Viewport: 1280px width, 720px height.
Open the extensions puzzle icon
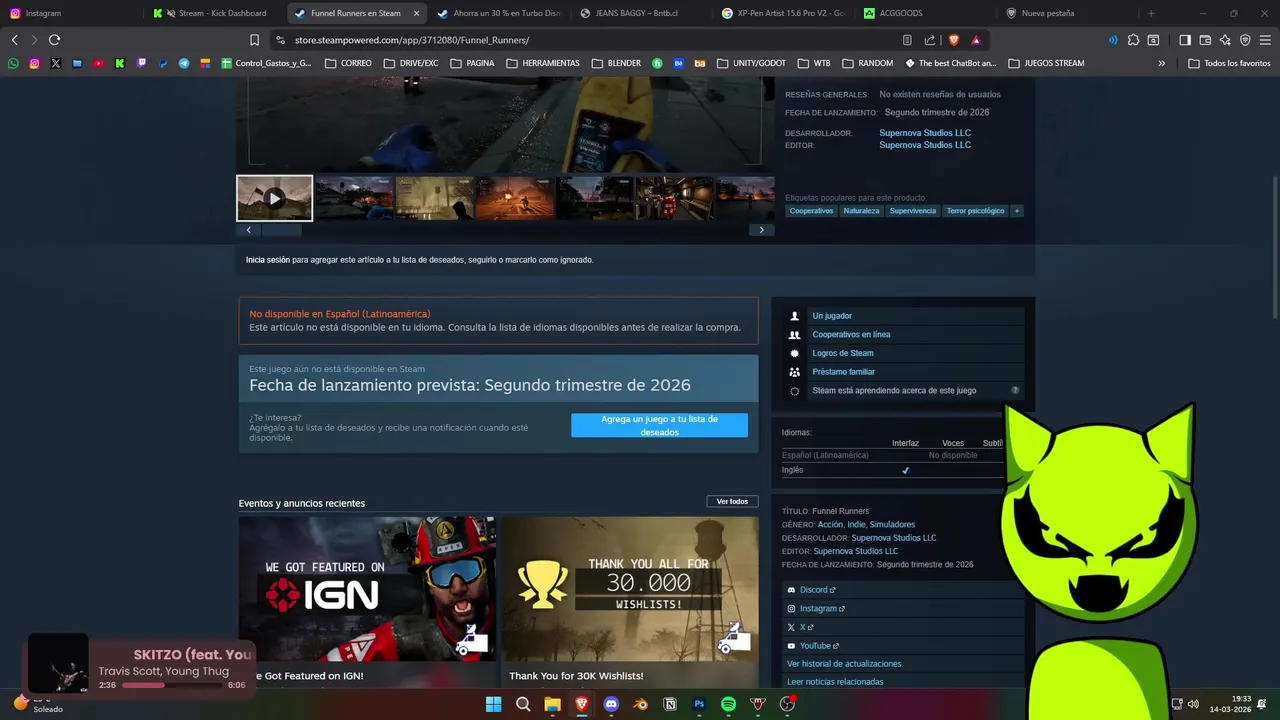tap(1133, 40)
